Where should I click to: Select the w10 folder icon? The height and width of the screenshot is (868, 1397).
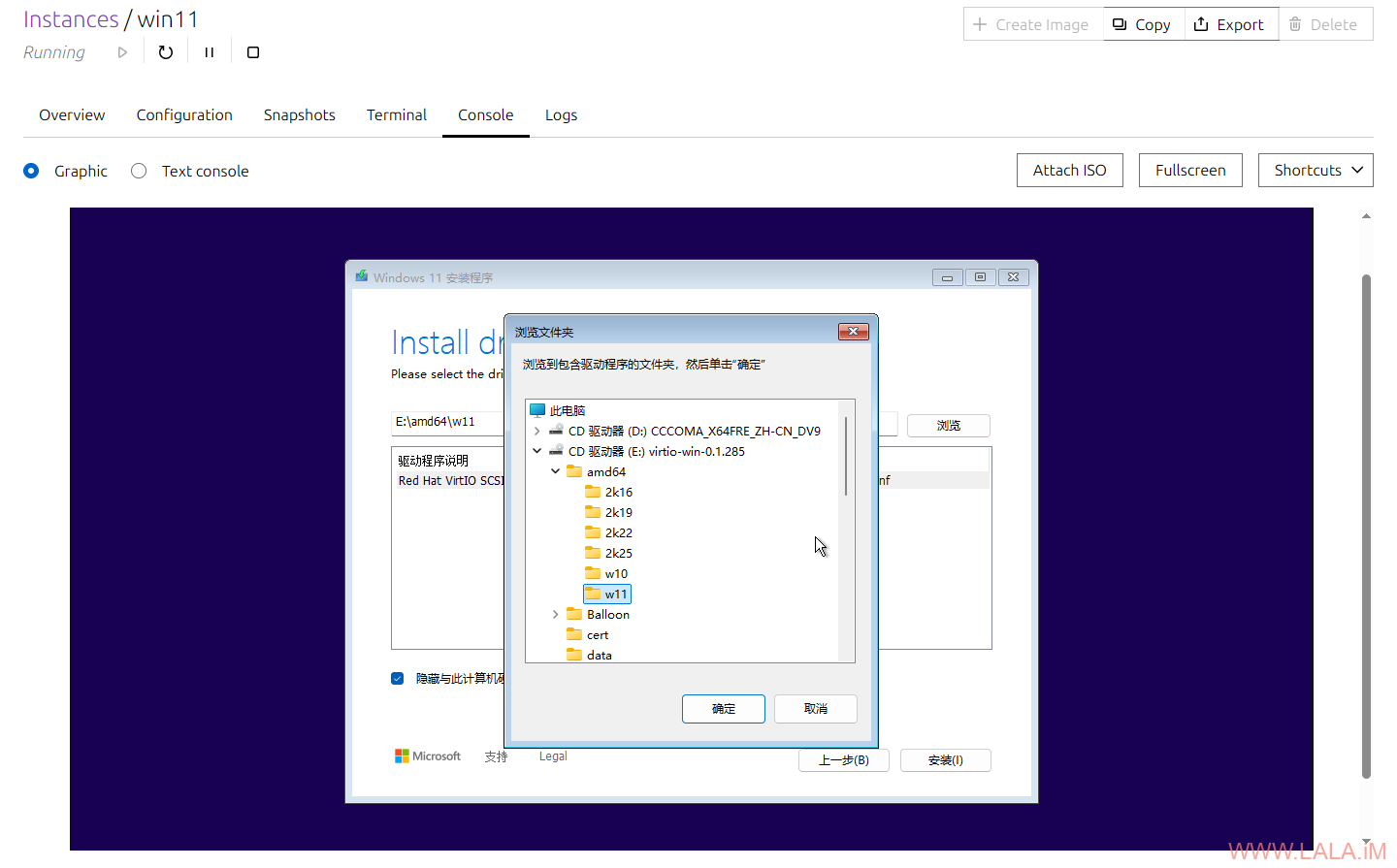pyautogui.click(x=593, y=573)
